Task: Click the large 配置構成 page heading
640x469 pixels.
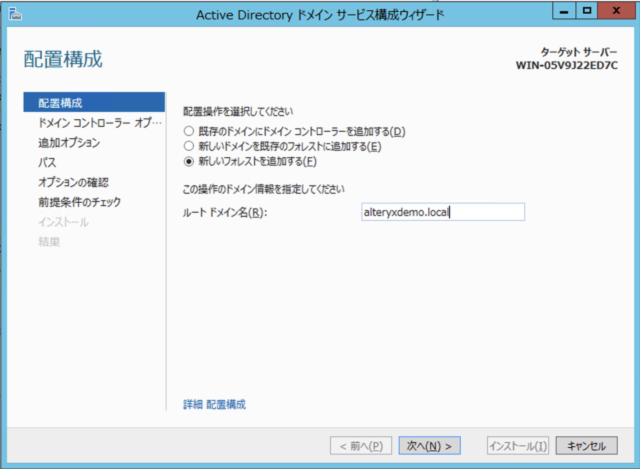Action: click(63, 59)
